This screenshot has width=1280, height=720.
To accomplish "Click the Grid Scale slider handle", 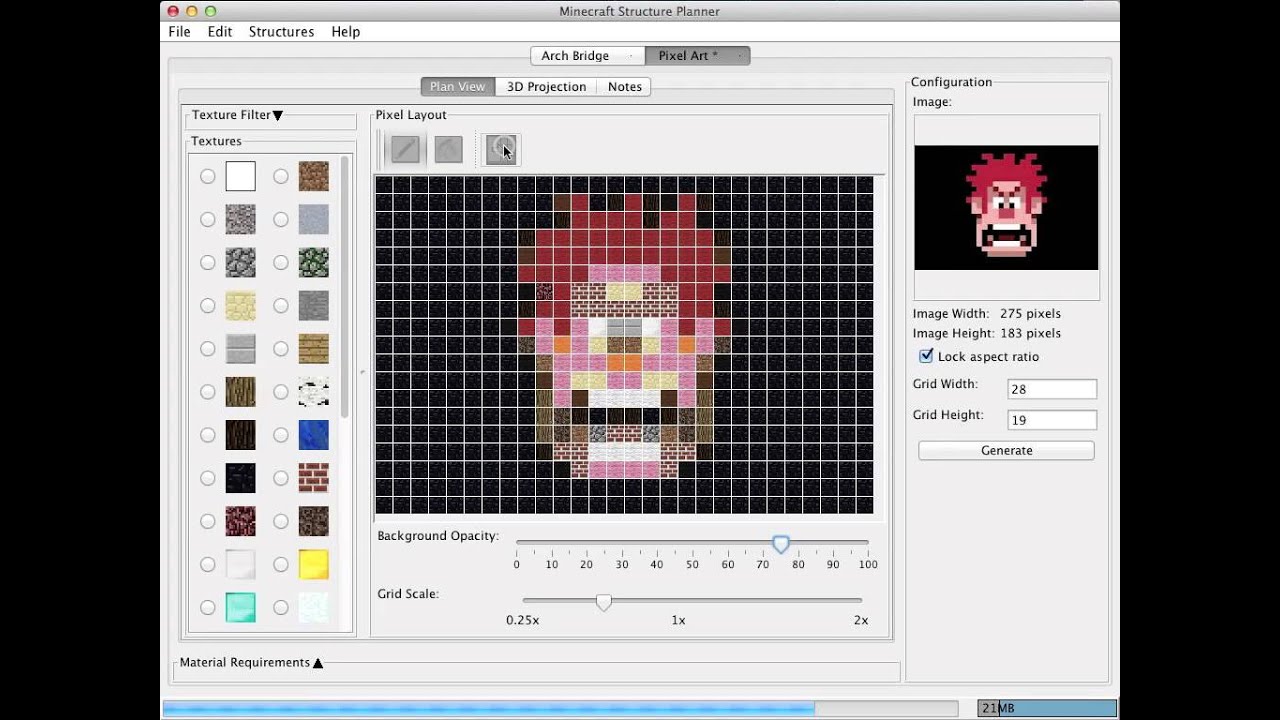I will [x=604, y=602].
